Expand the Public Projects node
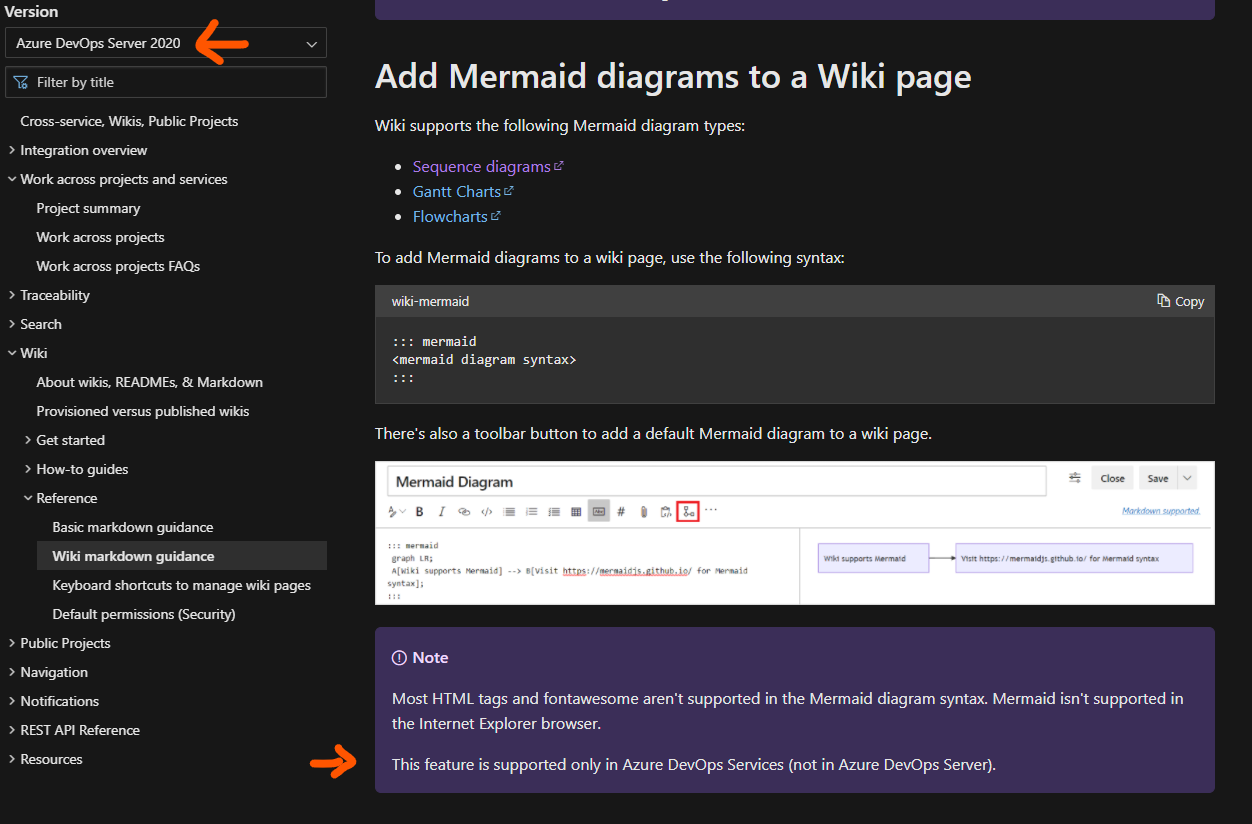Viewport: 1252px width, 824px height. click(65, 643)
